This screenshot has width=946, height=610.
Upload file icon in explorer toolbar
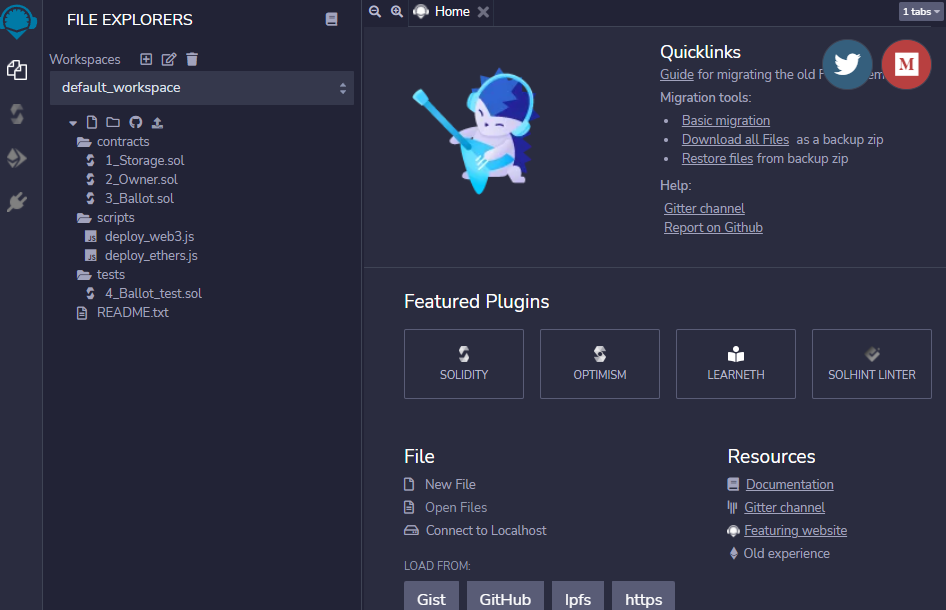(157, 122)
